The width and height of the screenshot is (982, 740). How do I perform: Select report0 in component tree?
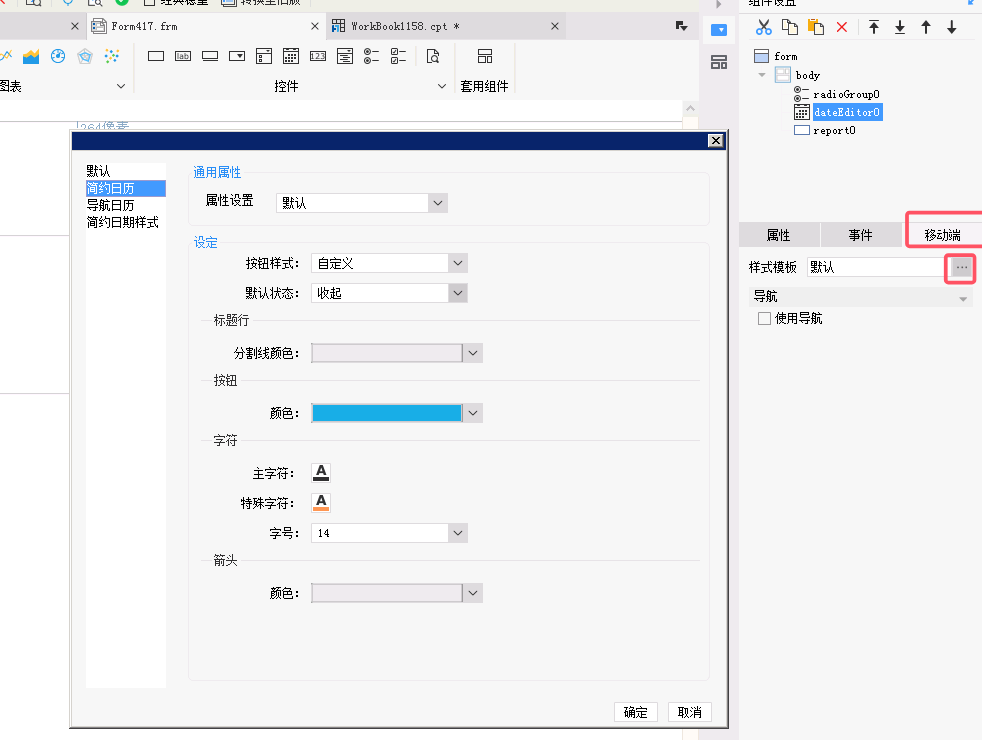point(834,130)
